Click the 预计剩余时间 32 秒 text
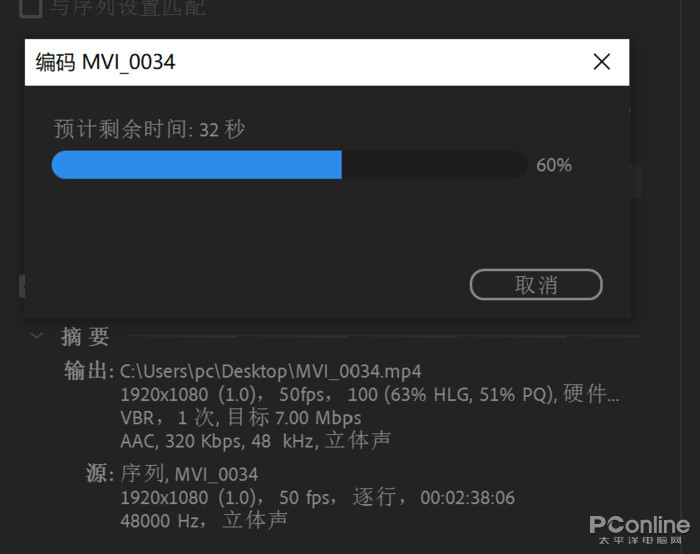The width and height of the screenshot is (700, 554). tap(149, 129)
